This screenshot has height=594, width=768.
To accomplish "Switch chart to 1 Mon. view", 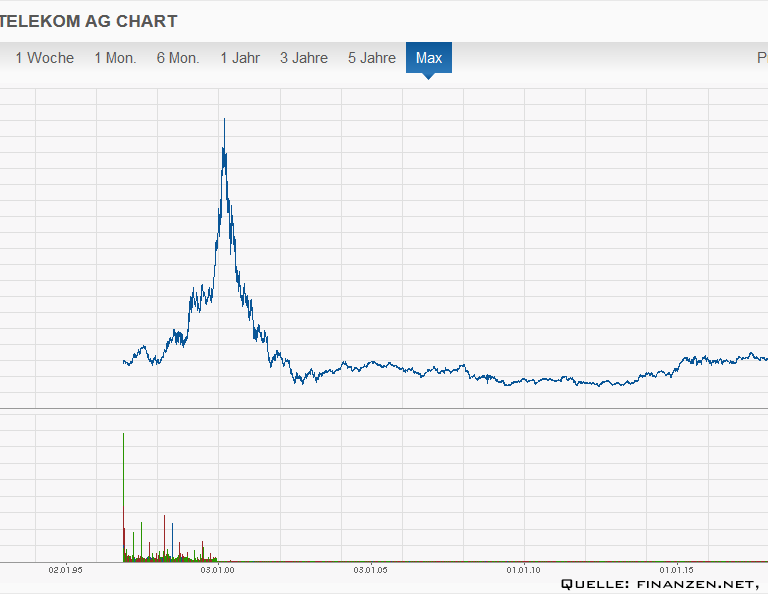I will coord(115,58).
